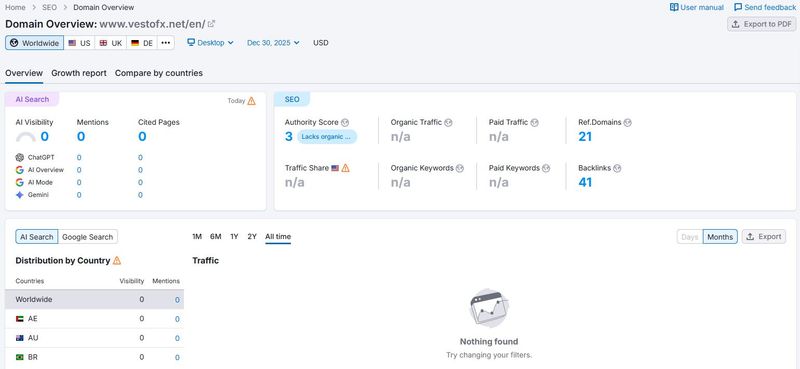Click the Mentions column header in countries table
The image size is (800, 369).
[x=166, y=281]
